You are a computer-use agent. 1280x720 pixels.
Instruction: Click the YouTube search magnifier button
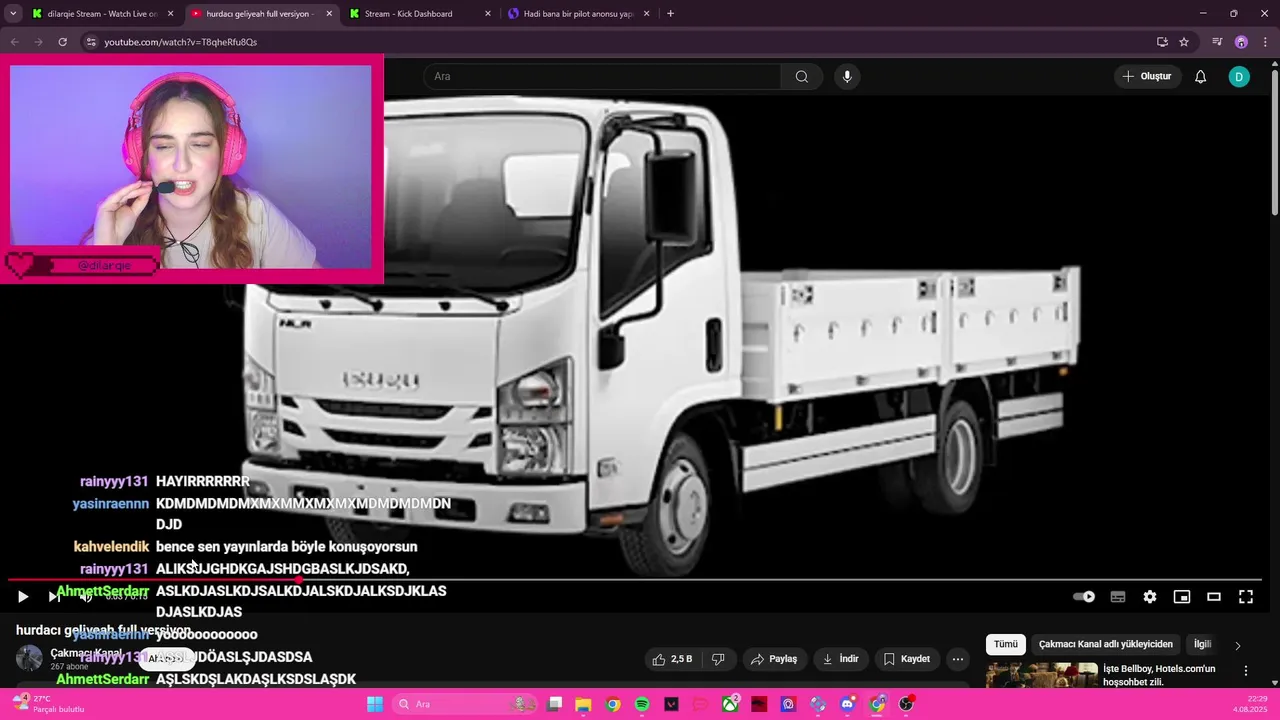801,77
